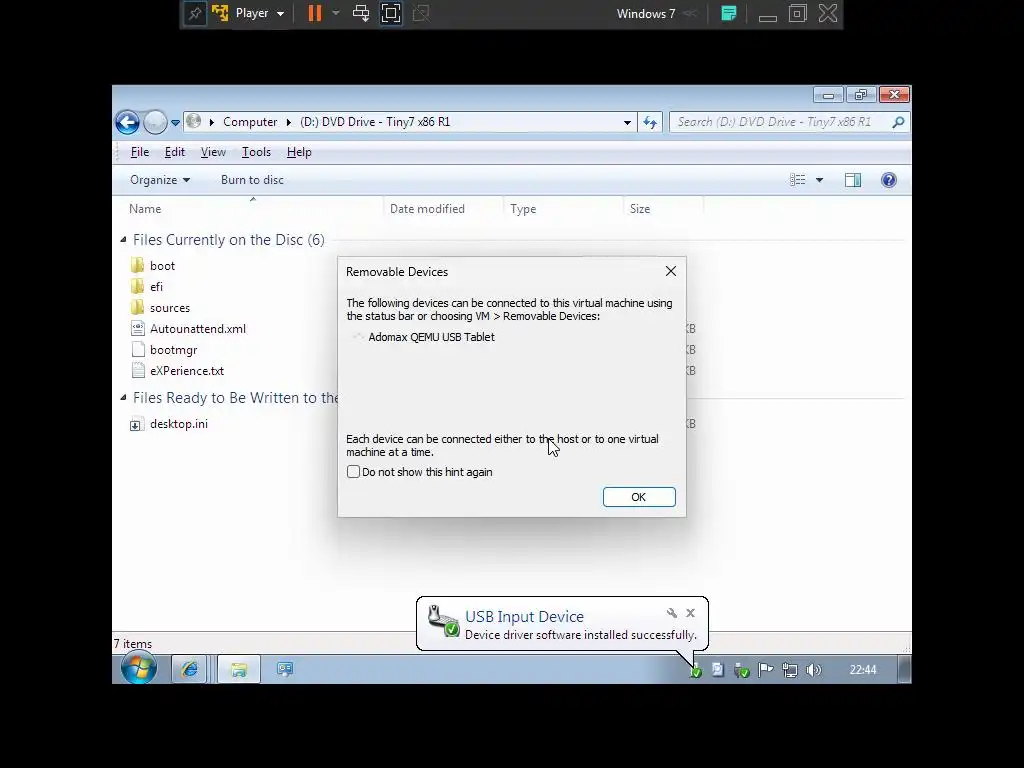The image size is (1024, 768).
Task: Collapse toolbar chevrons next to Windows 7
Action: click(x=690, y=14)
